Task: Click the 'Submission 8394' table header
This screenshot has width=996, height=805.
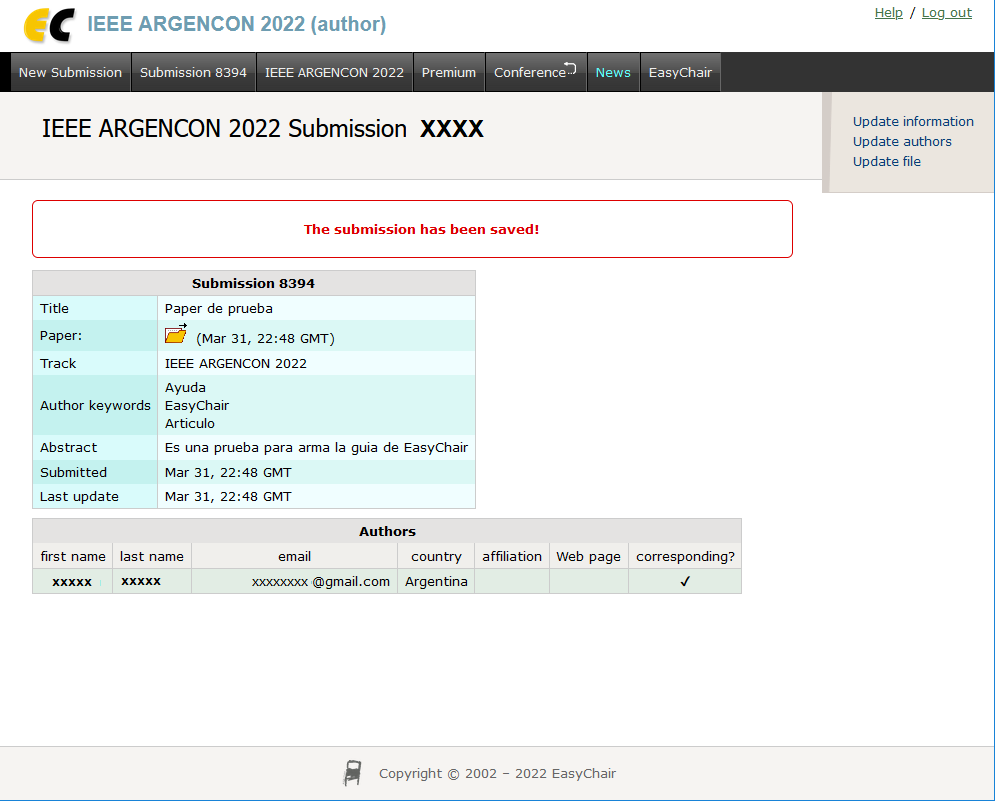Action: pos(253,283)
